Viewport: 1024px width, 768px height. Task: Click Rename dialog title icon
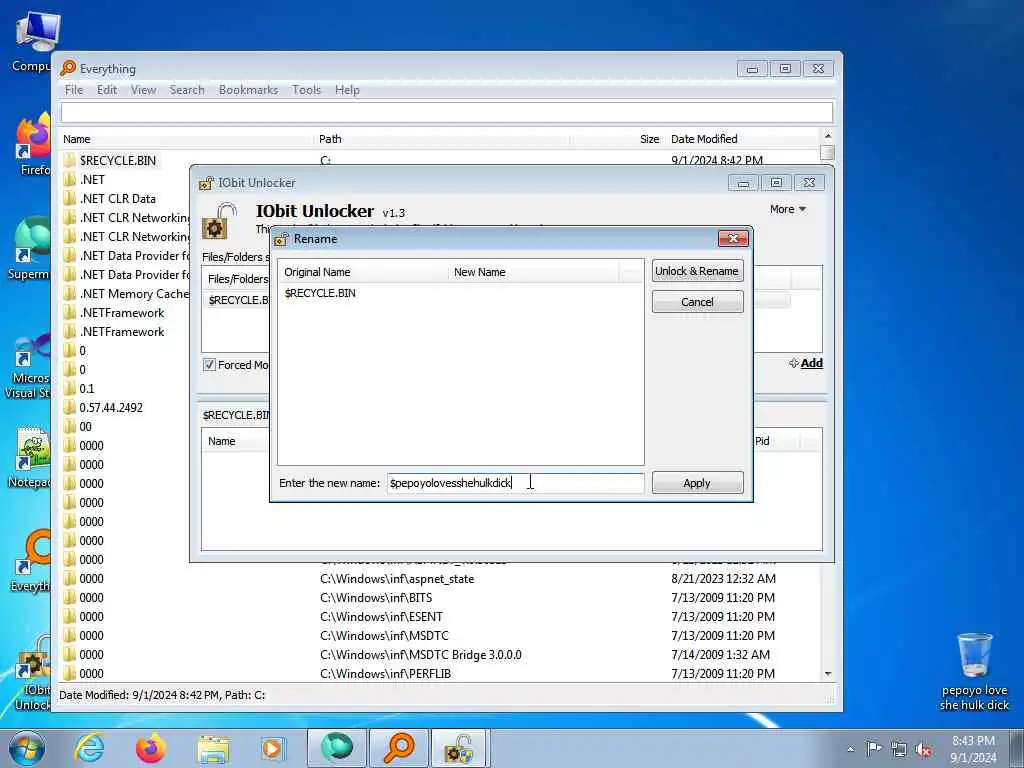tap(281, 239)
